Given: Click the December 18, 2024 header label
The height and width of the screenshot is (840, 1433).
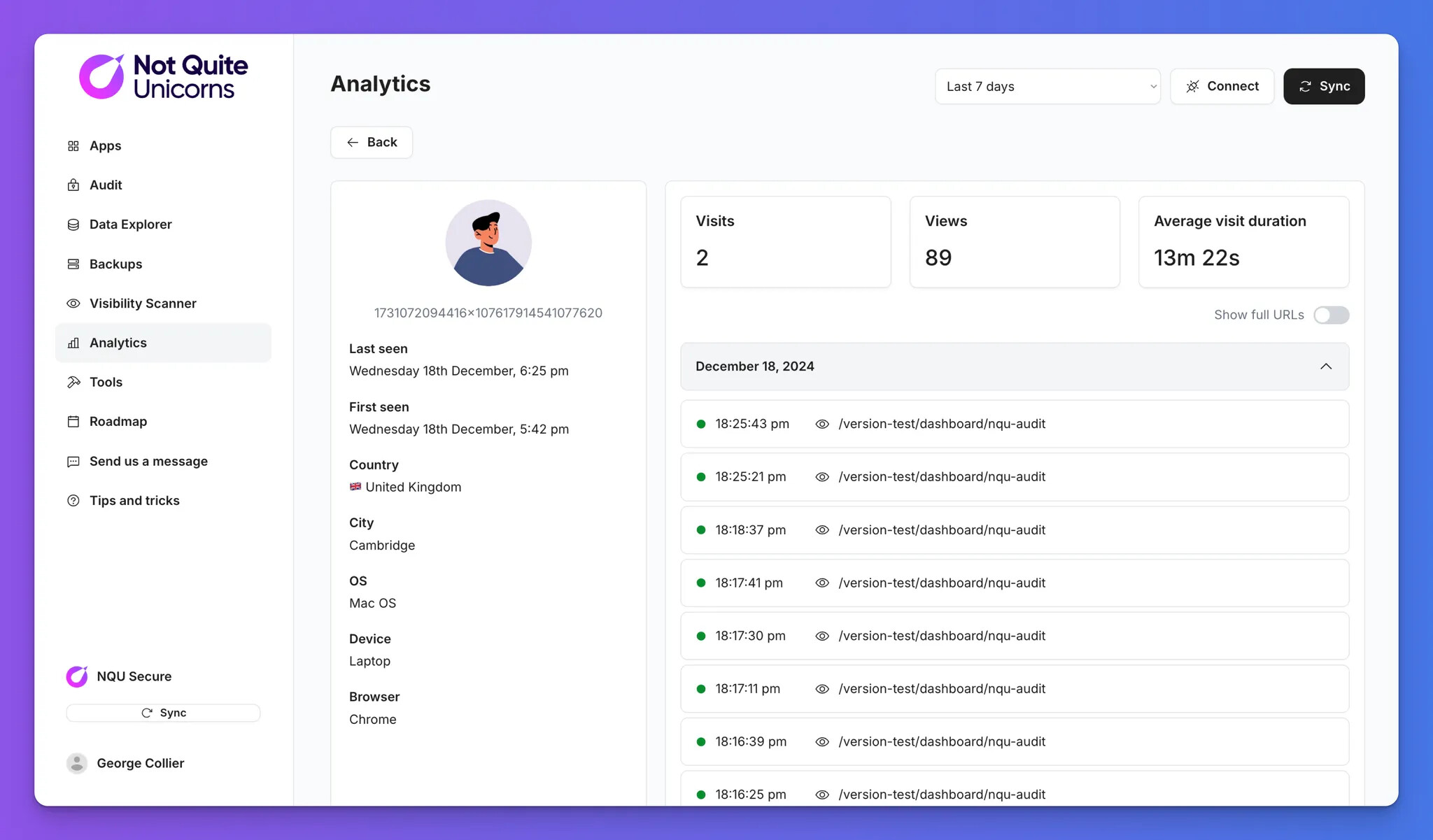Looking at the screenshot, I should 754,366.
